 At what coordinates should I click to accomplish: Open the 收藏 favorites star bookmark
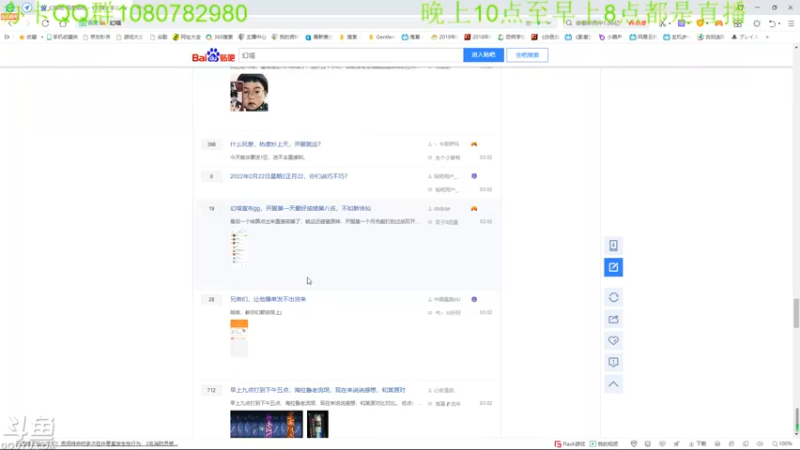point(28,37)
